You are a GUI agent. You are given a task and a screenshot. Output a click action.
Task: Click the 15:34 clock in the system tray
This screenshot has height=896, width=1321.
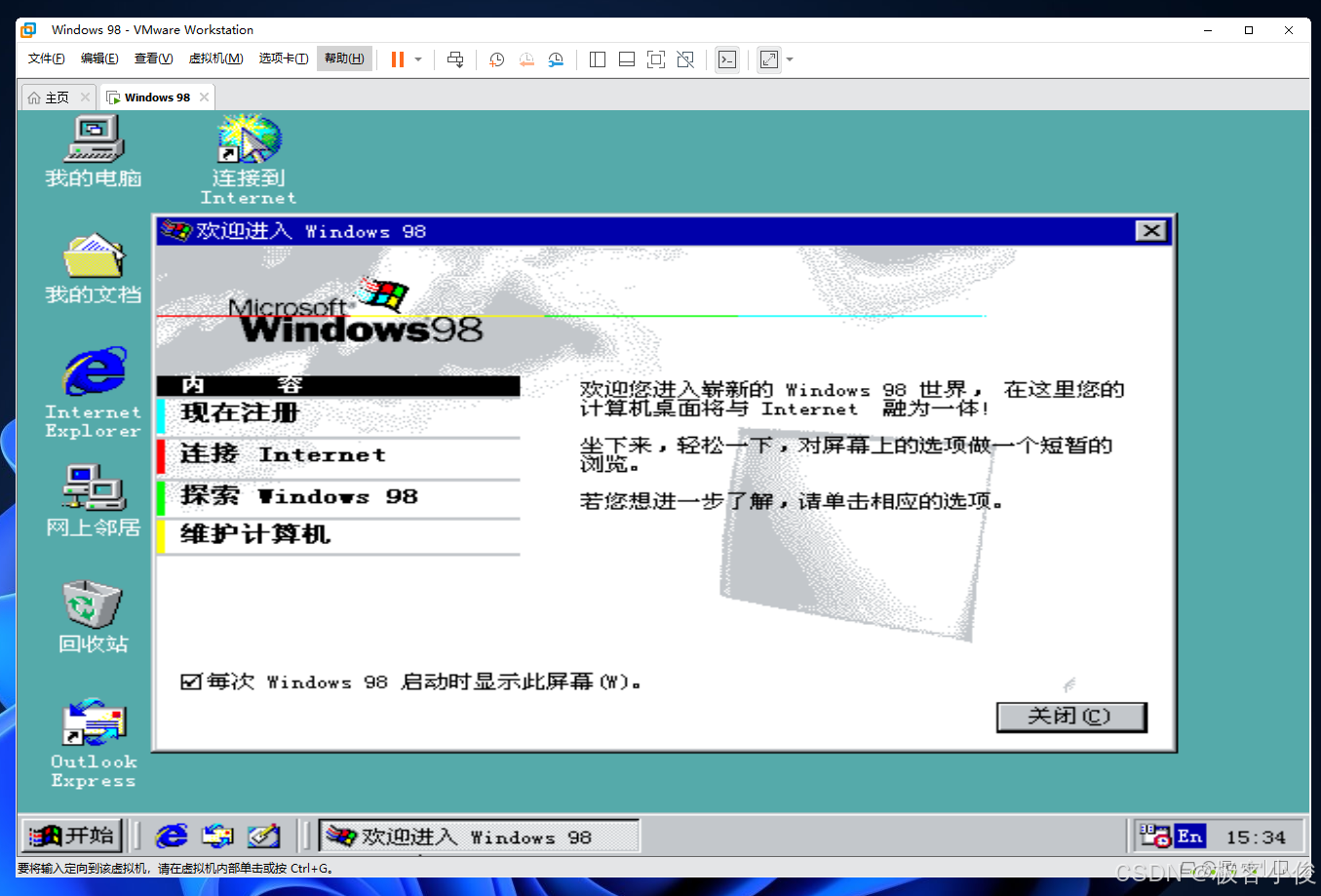tap(1256, 837)
